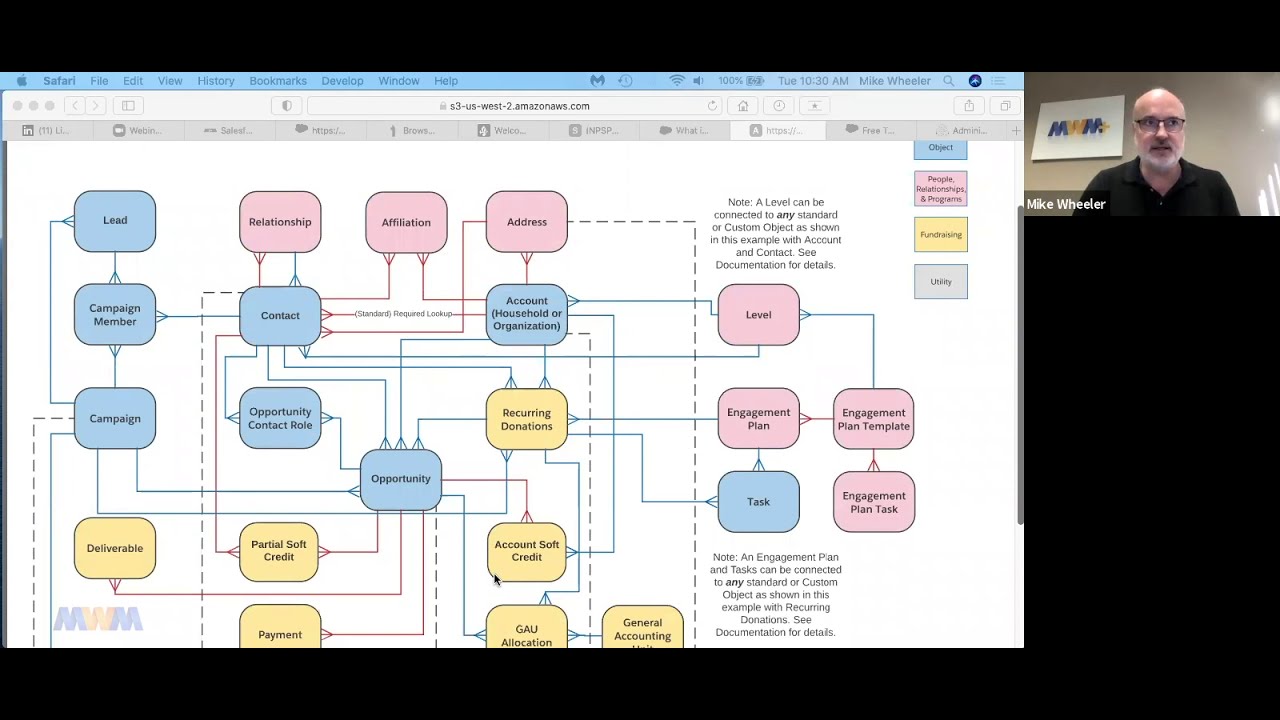Click the Mike Wheeler user name menu
This screenshot has width=1280, height=720.
pos(894,81)
